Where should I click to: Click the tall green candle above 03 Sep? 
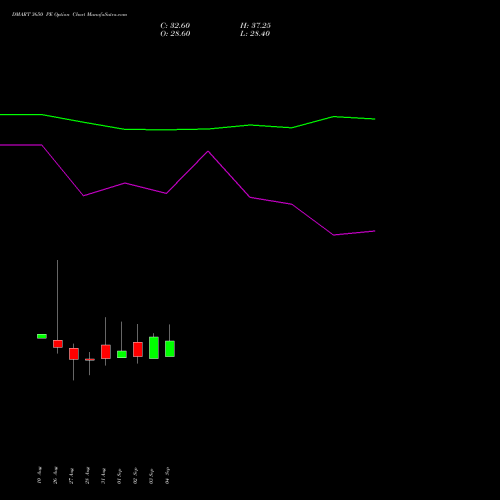click(x=154, y=348)
